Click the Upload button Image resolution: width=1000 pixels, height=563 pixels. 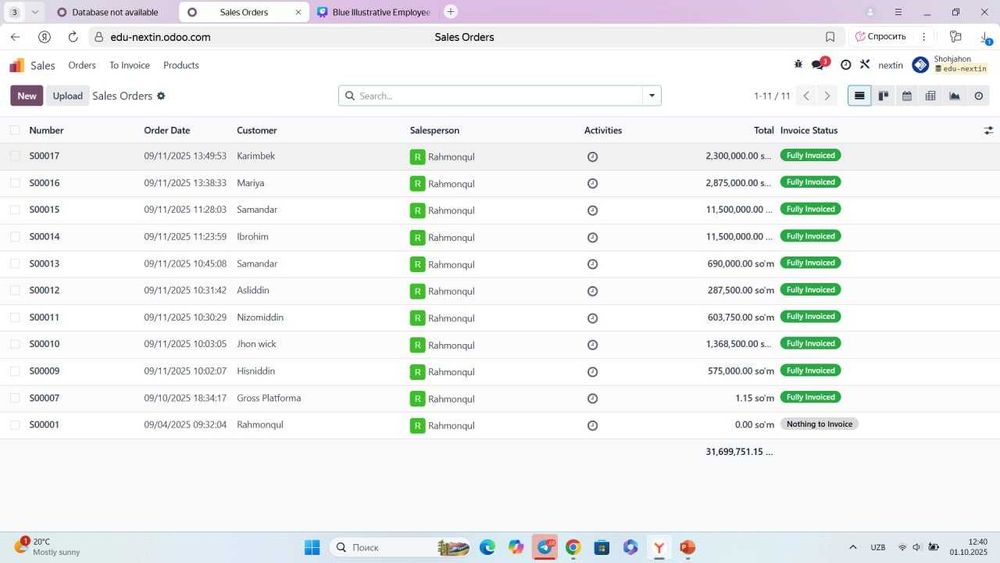coord(68,96)
